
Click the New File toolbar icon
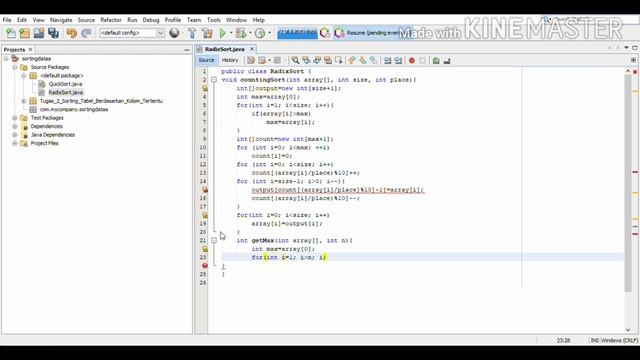11,33
